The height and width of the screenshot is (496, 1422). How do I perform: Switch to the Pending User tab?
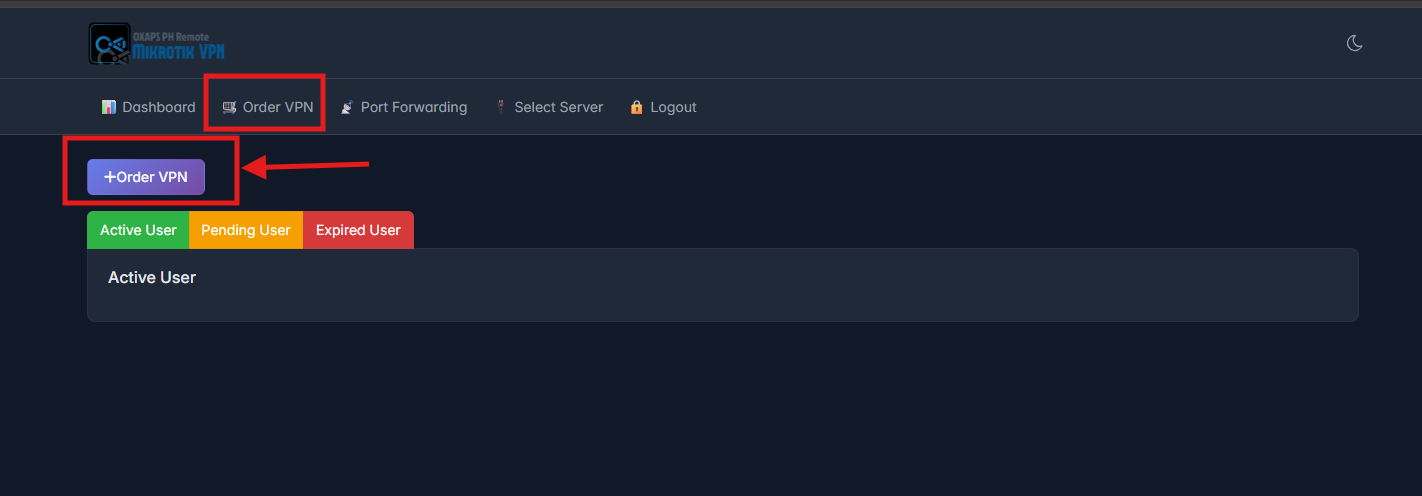click(246, 230)
